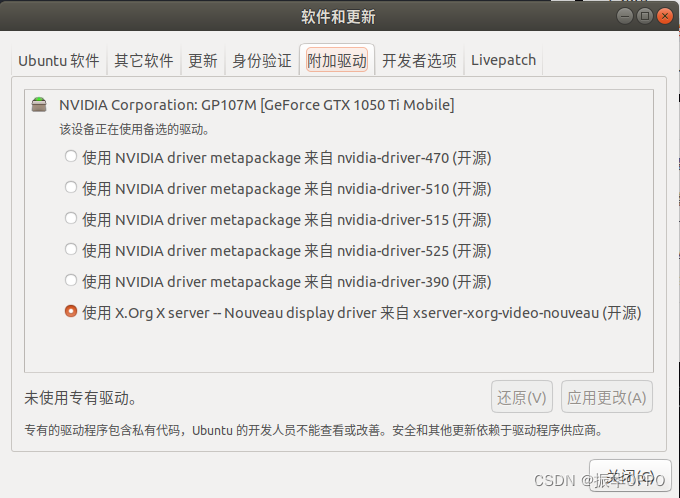The image size is (680, 498).
Task: Select Nouveau xserver-xorg-video-nouveau radio button
Action: [71, 311]
